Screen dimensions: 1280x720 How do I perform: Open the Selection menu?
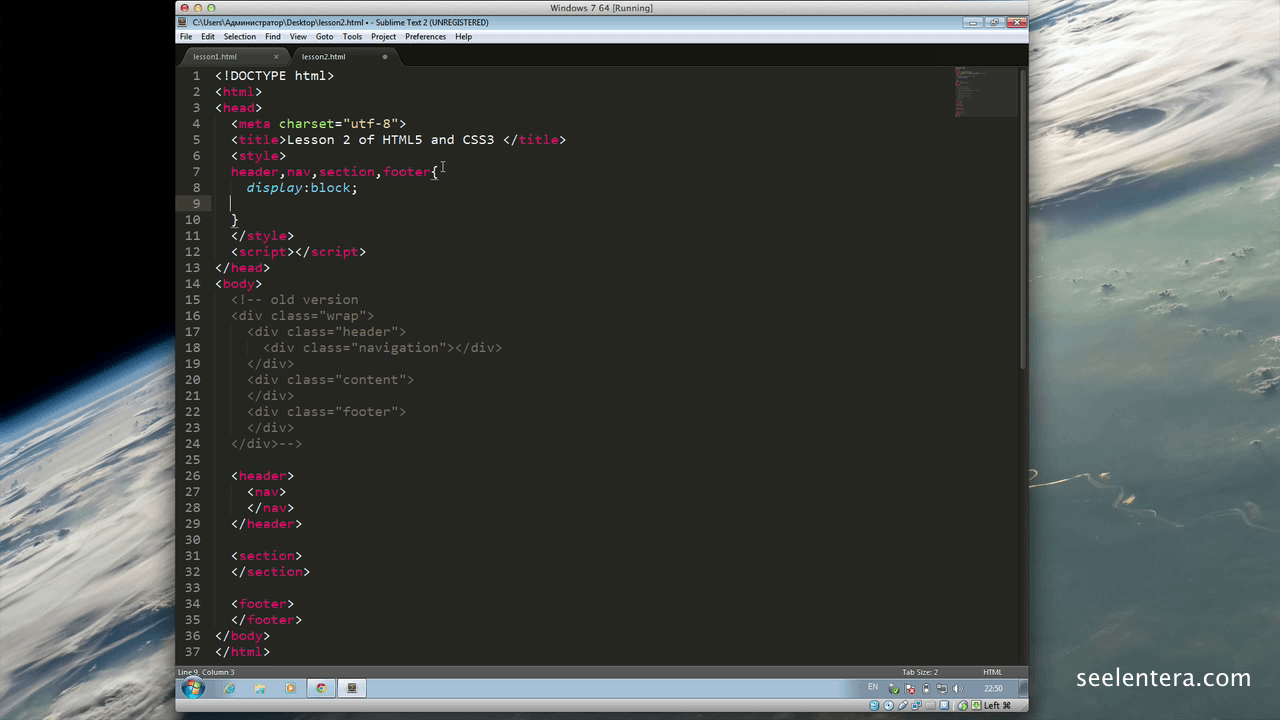(x=240, y=36)
